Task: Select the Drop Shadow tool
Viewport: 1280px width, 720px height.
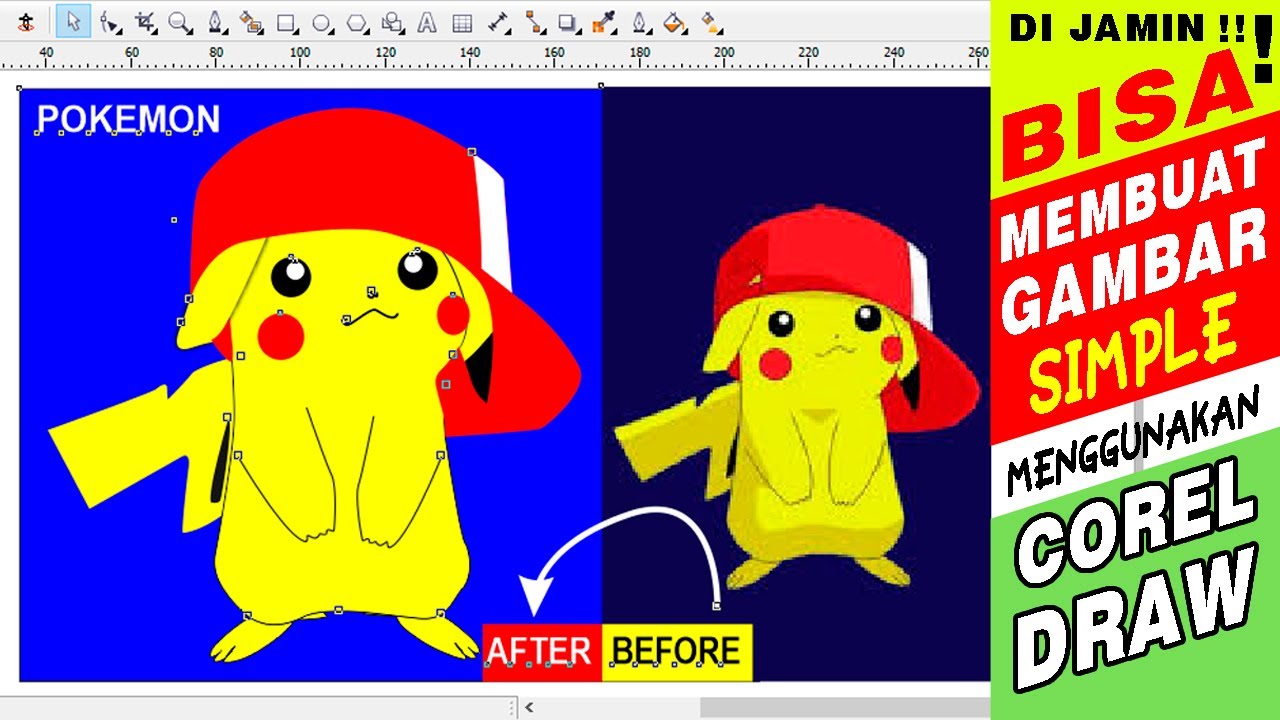Action: click(x=566, y=18)
